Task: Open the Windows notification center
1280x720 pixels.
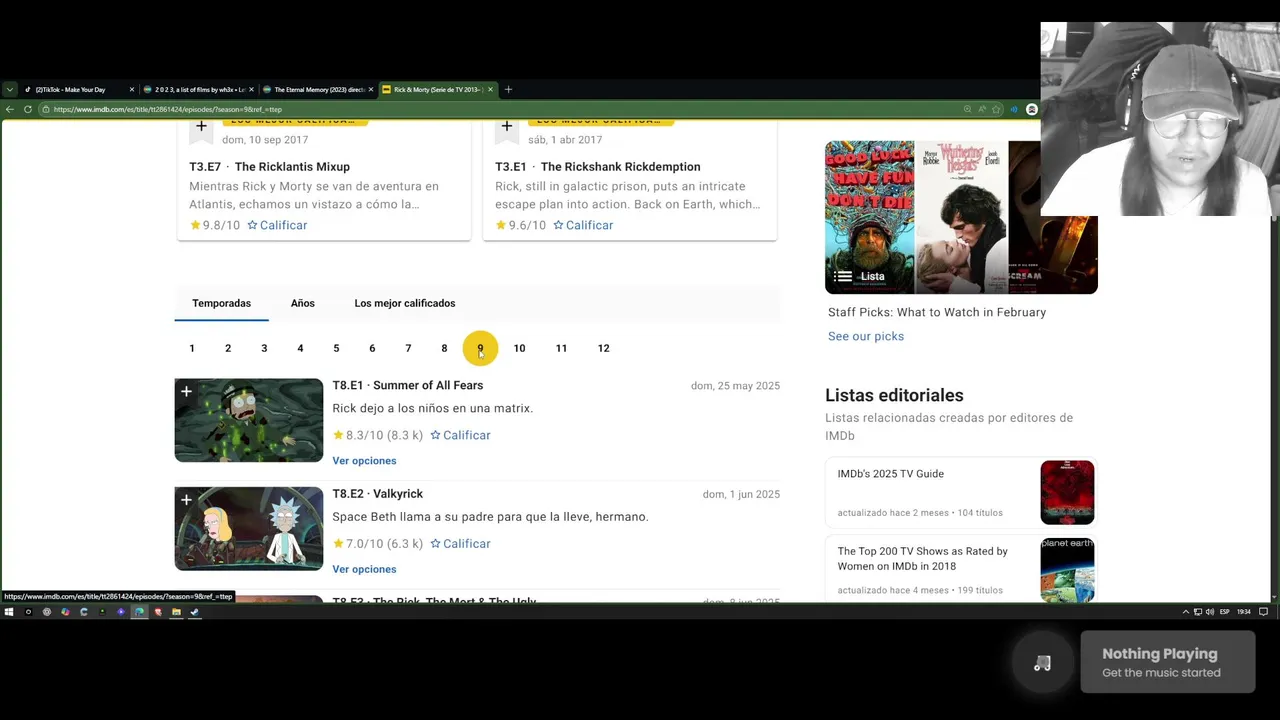Action: click(1263, 612)
